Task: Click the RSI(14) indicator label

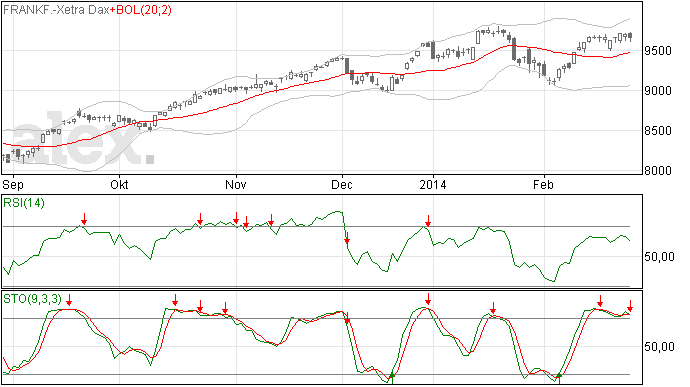Action: coord(24,203)
